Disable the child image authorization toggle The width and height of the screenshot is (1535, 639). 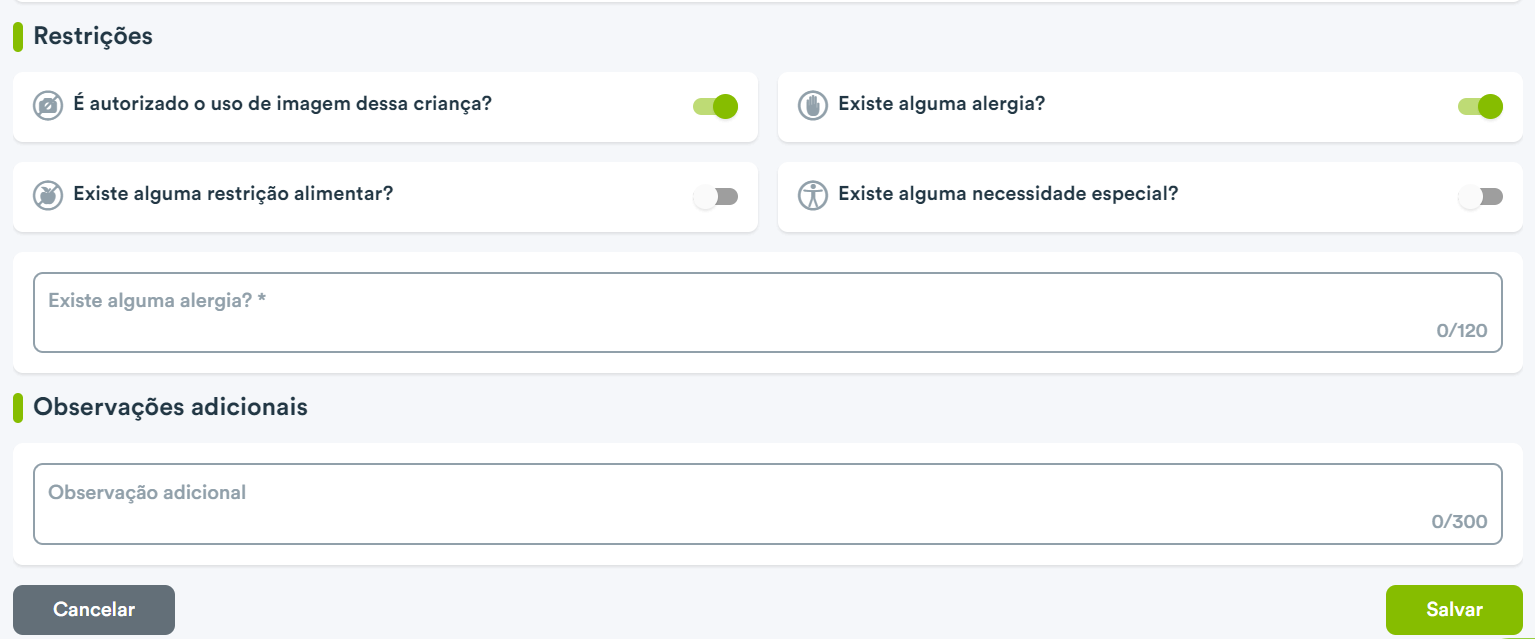pos(715,106)
